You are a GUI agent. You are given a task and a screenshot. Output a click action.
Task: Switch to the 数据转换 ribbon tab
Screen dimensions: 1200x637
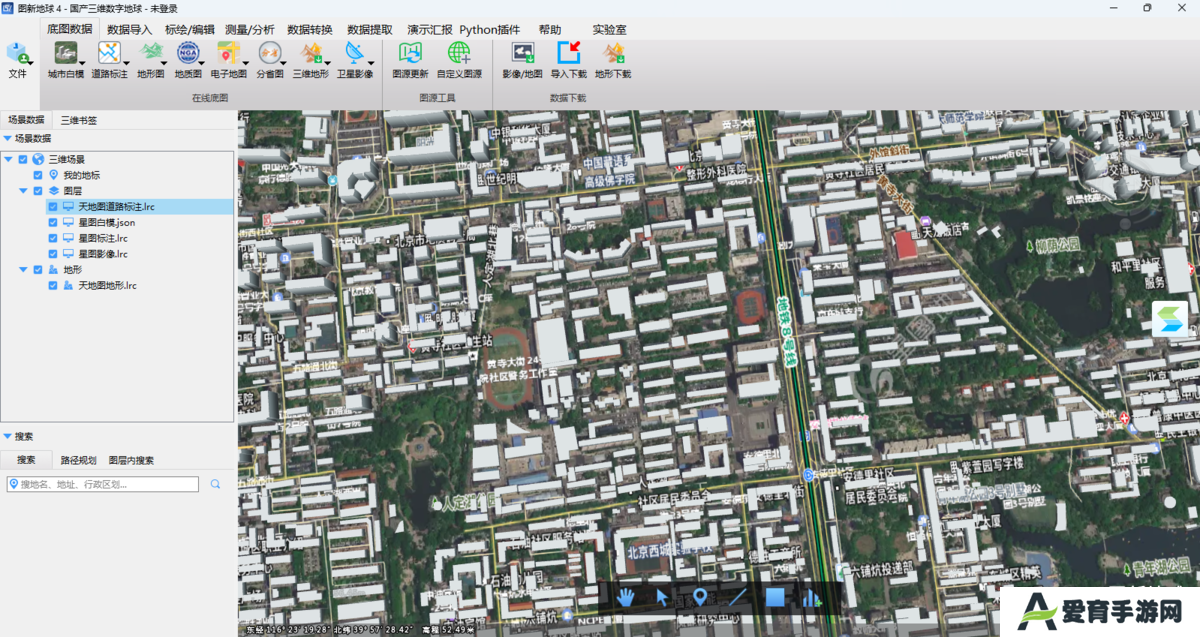pos(310,29)
